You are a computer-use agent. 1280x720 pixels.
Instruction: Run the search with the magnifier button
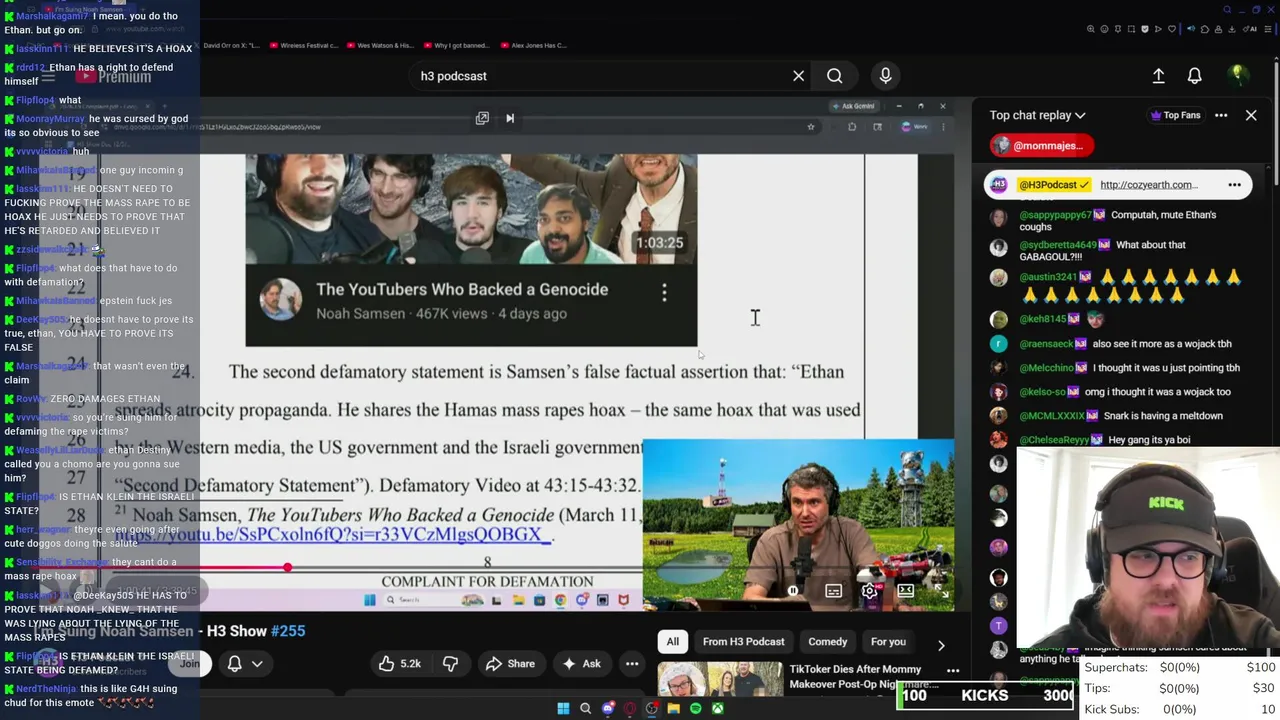(834, 76)
